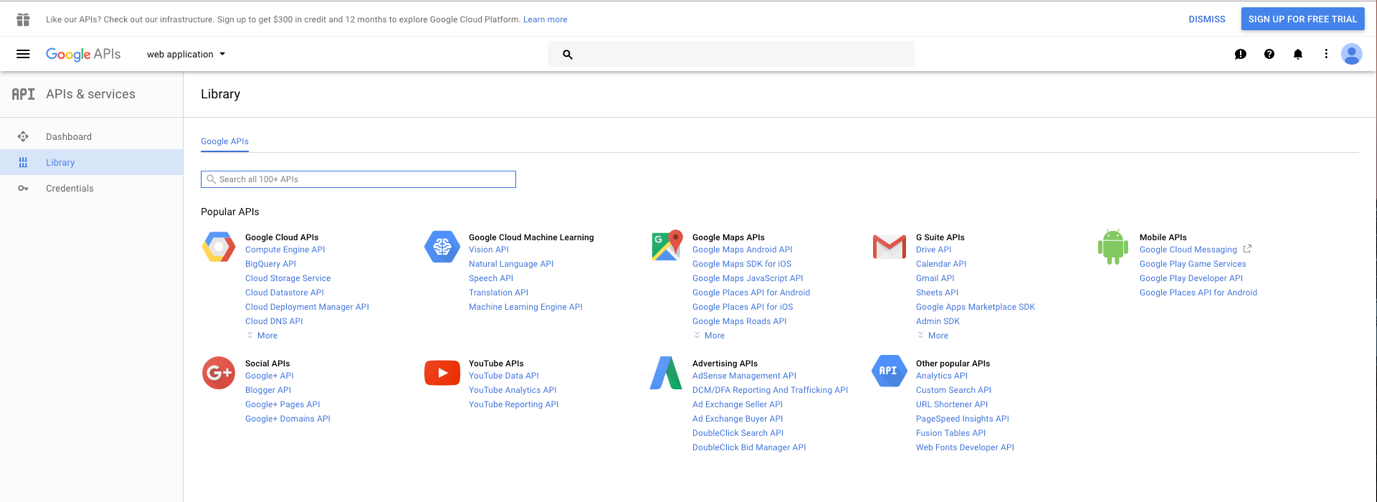Open Google Maps JavaScript API link

747,278
